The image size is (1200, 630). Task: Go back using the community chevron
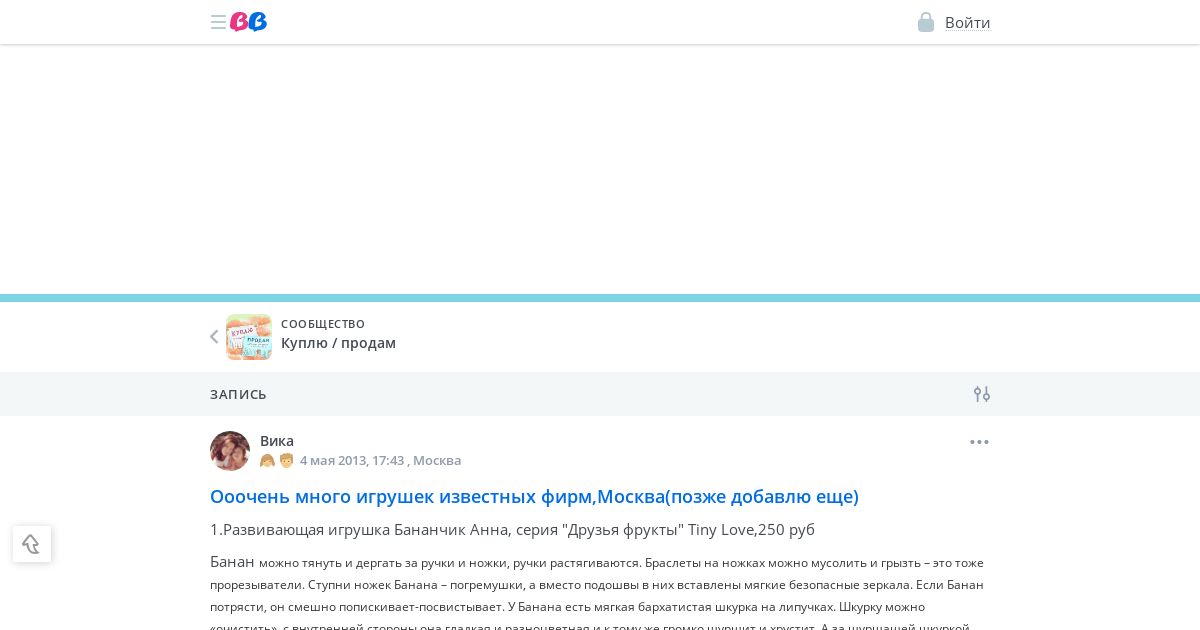(214, 337)
